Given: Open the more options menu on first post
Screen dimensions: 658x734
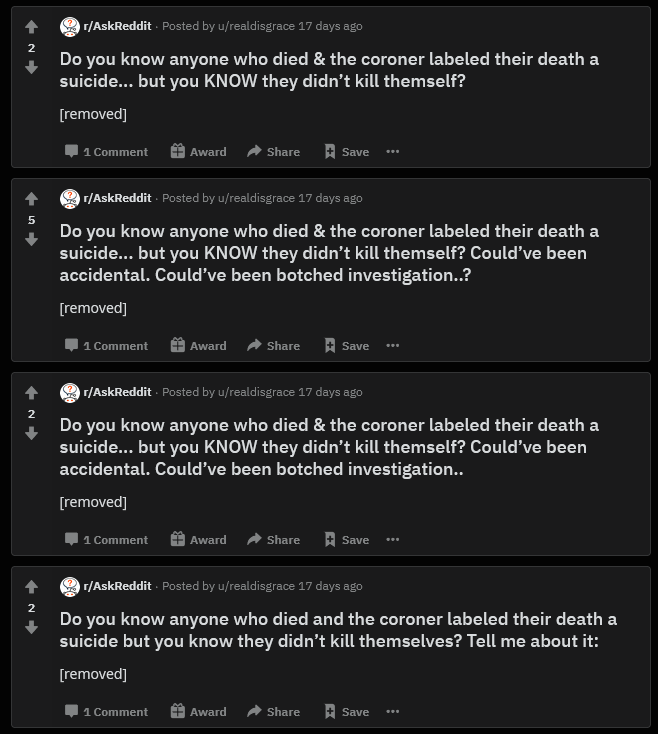Looking at the screenshot, I should point(392,152).
